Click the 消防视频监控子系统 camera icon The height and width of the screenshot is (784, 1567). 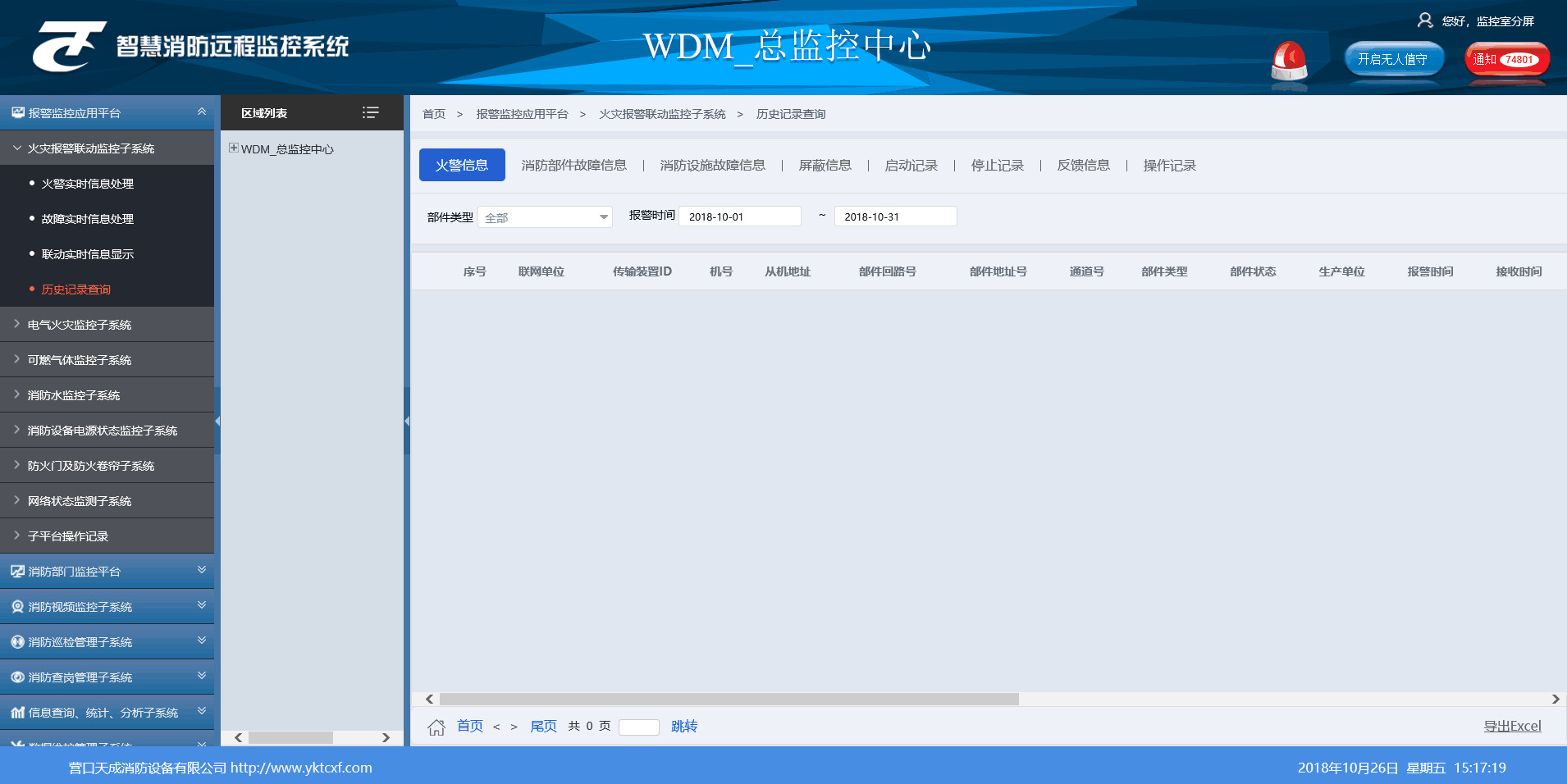[17, 607]
